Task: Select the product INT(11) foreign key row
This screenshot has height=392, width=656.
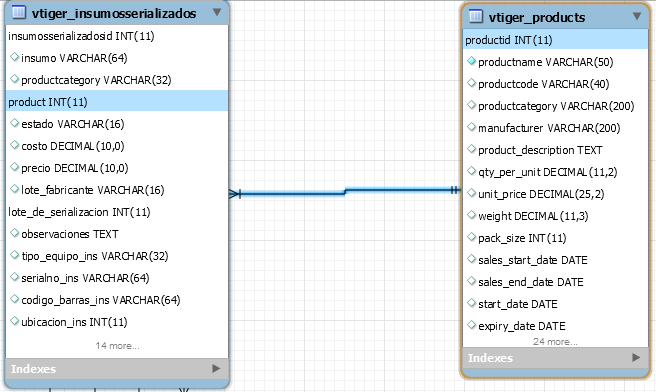Action: click(x=117, y=102)
